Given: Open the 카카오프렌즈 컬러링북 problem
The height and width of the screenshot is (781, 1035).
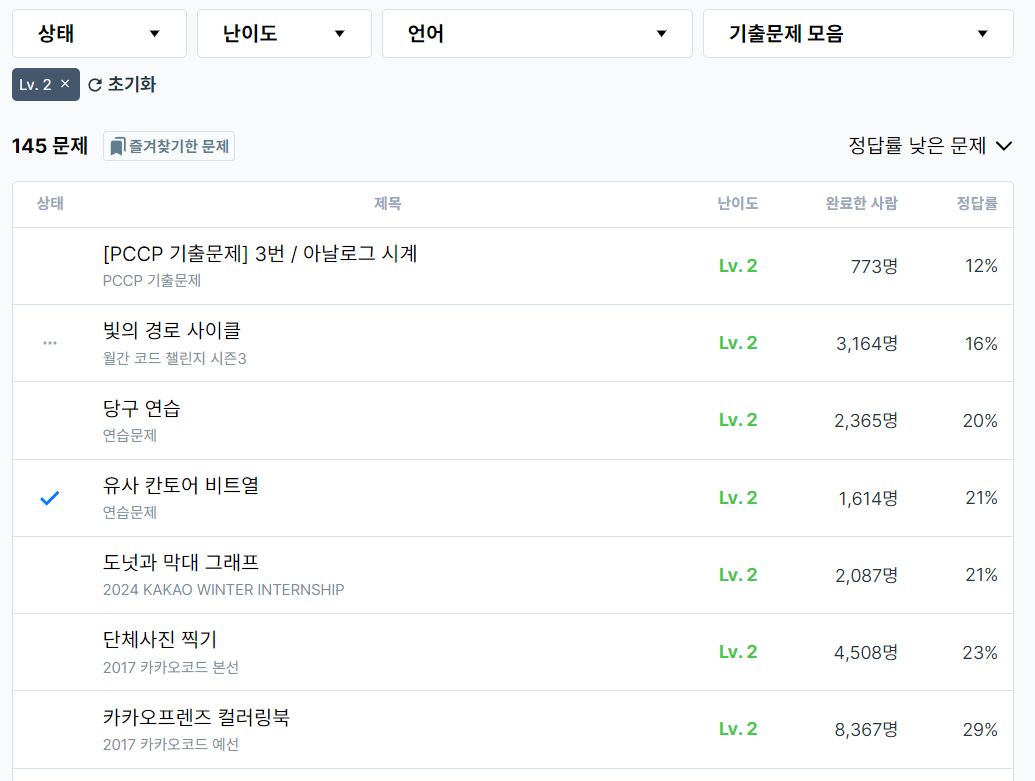Looking at the screenshot, I should click(x=196, y=717).
